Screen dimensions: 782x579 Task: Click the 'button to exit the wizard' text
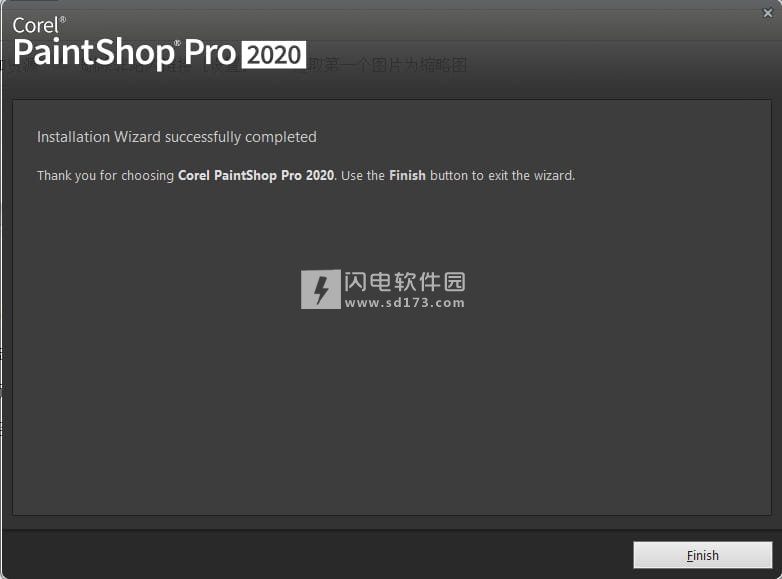pyautogui.click(x=502, y=176)
